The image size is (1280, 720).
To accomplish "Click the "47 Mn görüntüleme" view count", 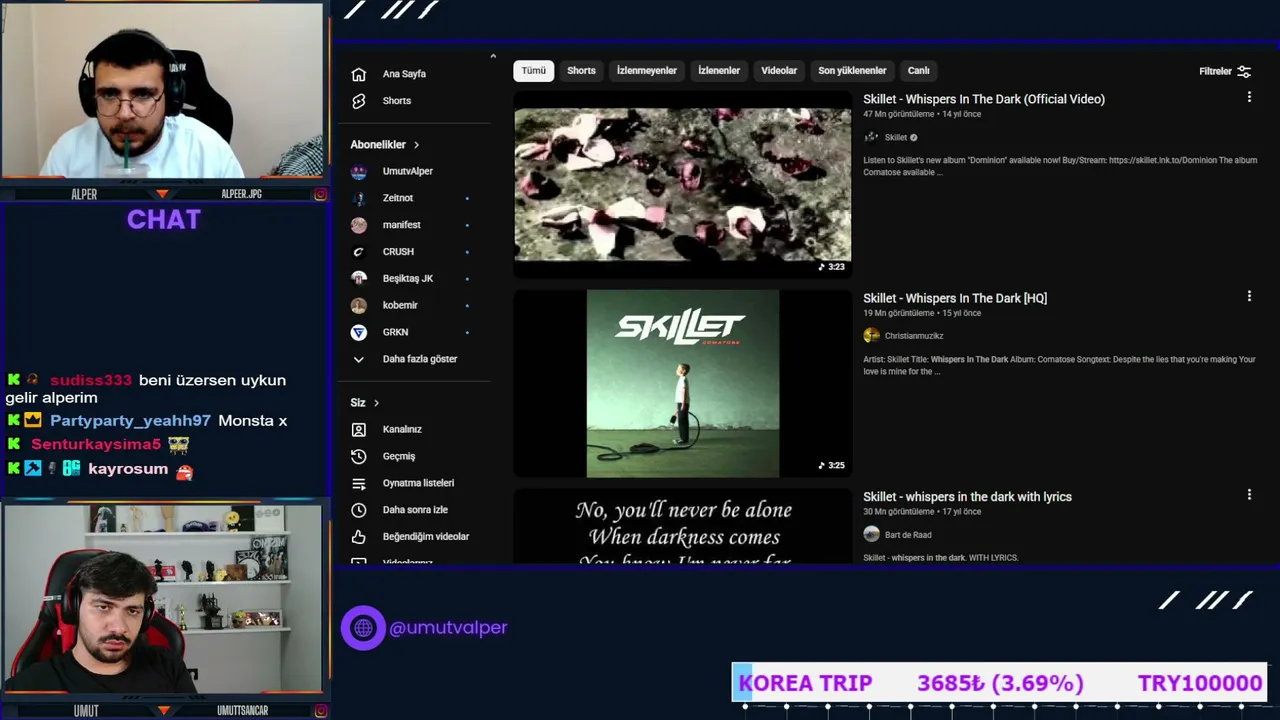I will tap(899, 114).
